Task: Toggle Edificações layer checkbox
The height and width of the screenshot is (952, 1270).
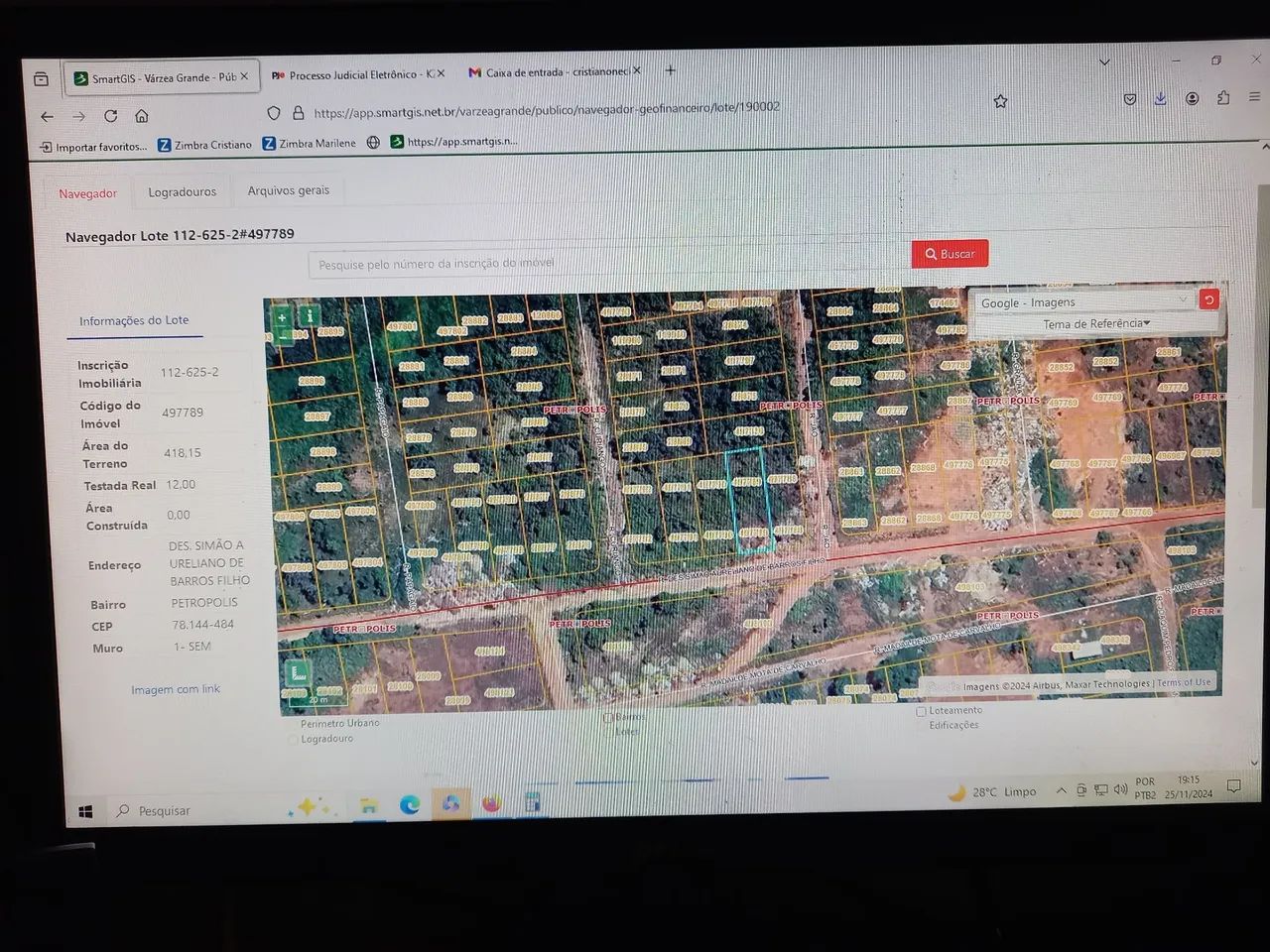Action: coord(921,726)
